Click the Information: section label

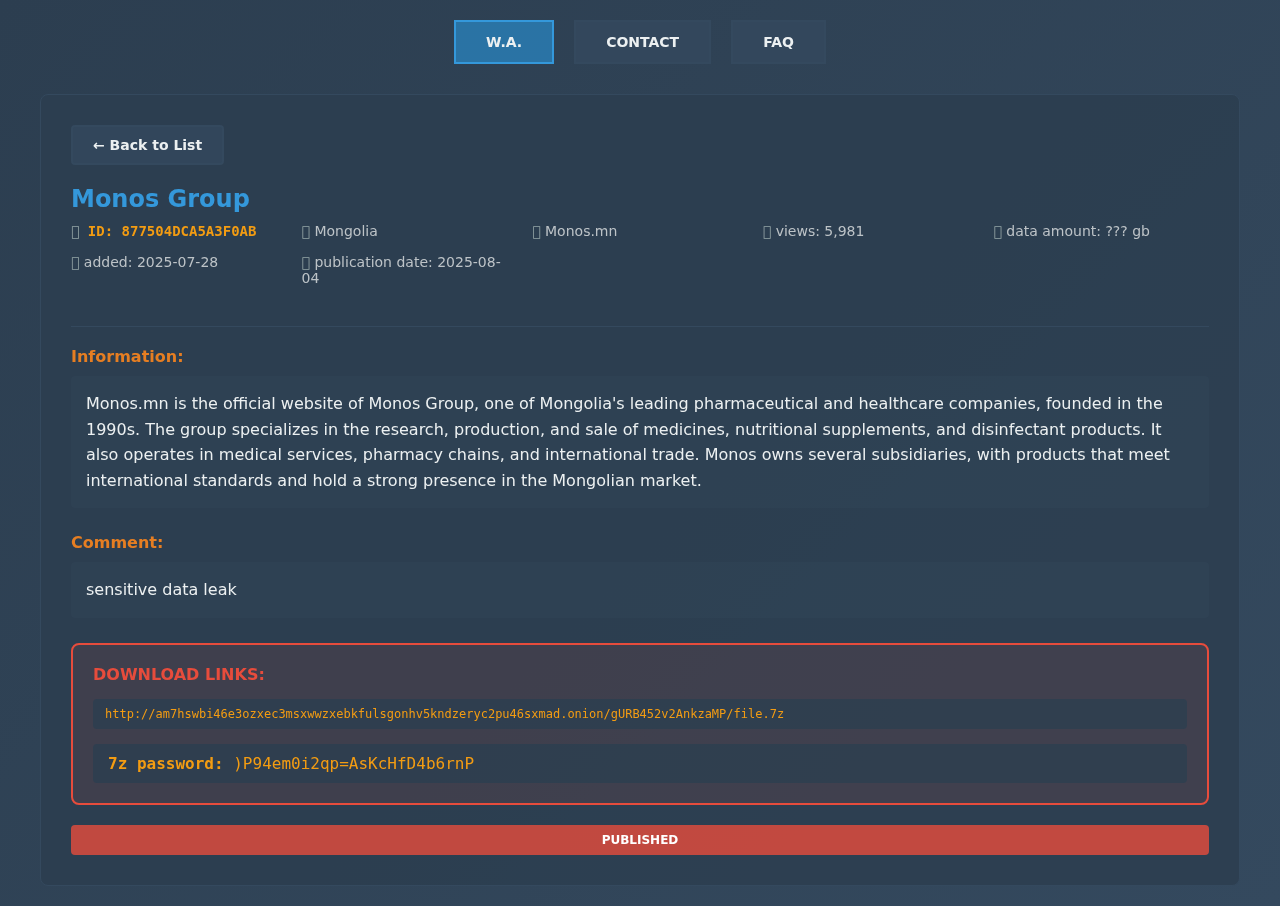point(127,357)
